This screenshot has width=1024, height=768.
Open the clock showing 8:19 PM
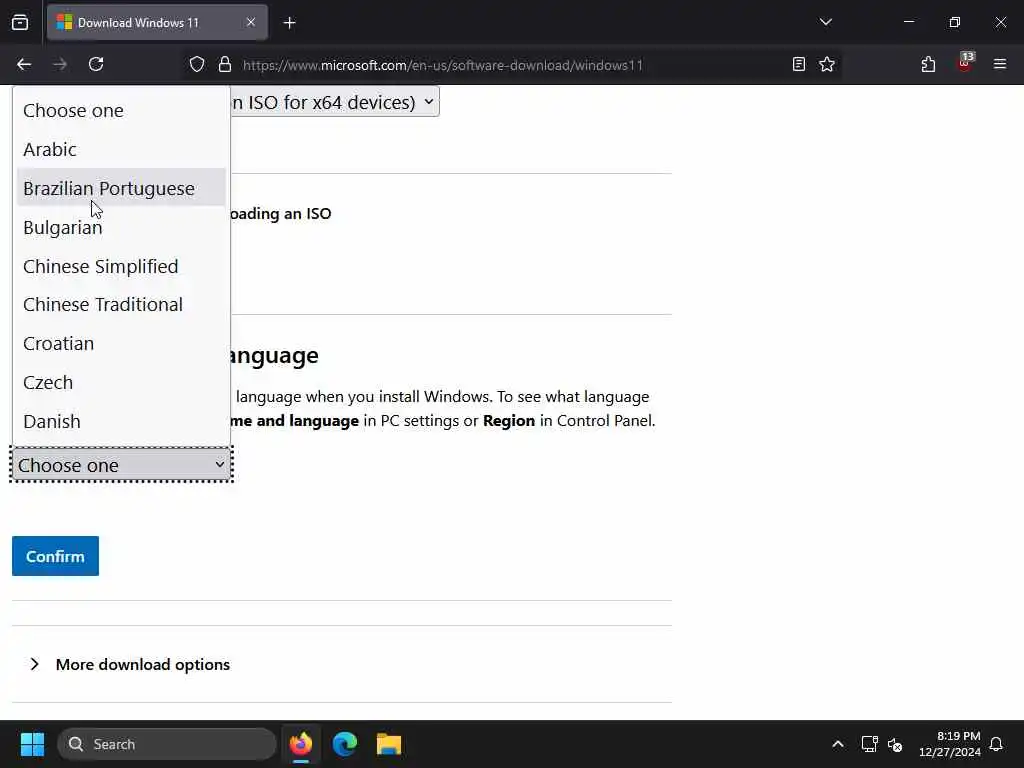tap(950, 744)
